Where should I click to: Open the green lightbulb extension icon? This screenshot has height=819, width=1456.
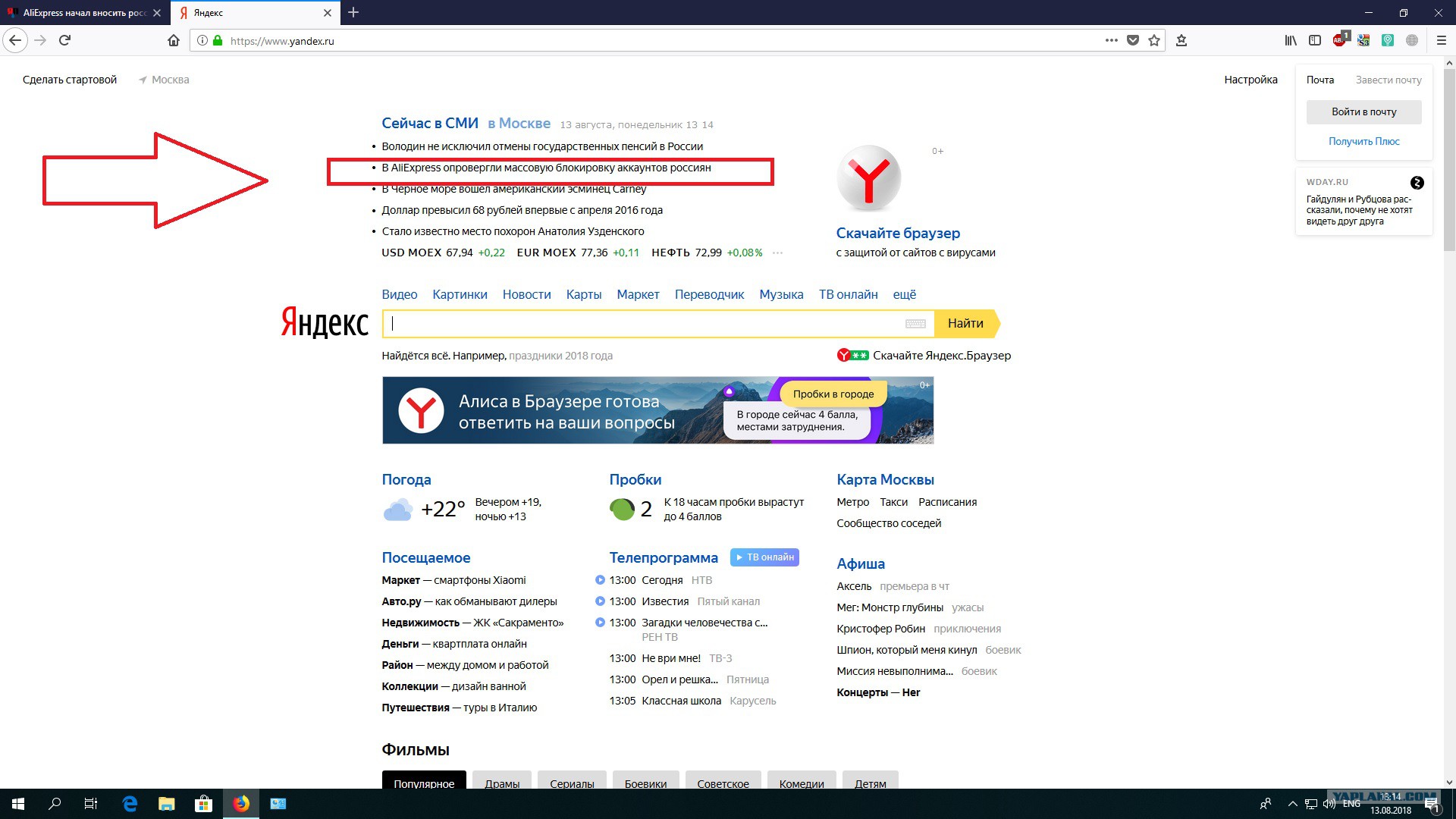click(x=1388, y=40)
